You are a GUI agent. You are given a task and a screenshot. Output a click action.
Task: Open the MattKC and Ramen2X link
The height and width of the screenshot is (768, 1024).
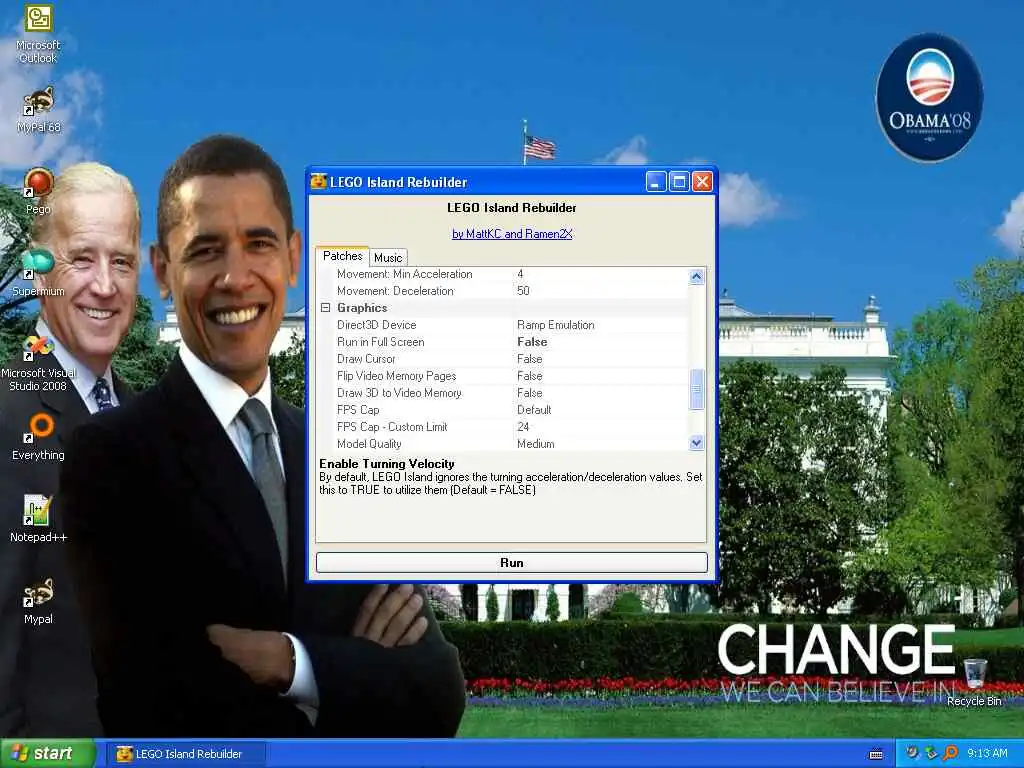[512, 234]
